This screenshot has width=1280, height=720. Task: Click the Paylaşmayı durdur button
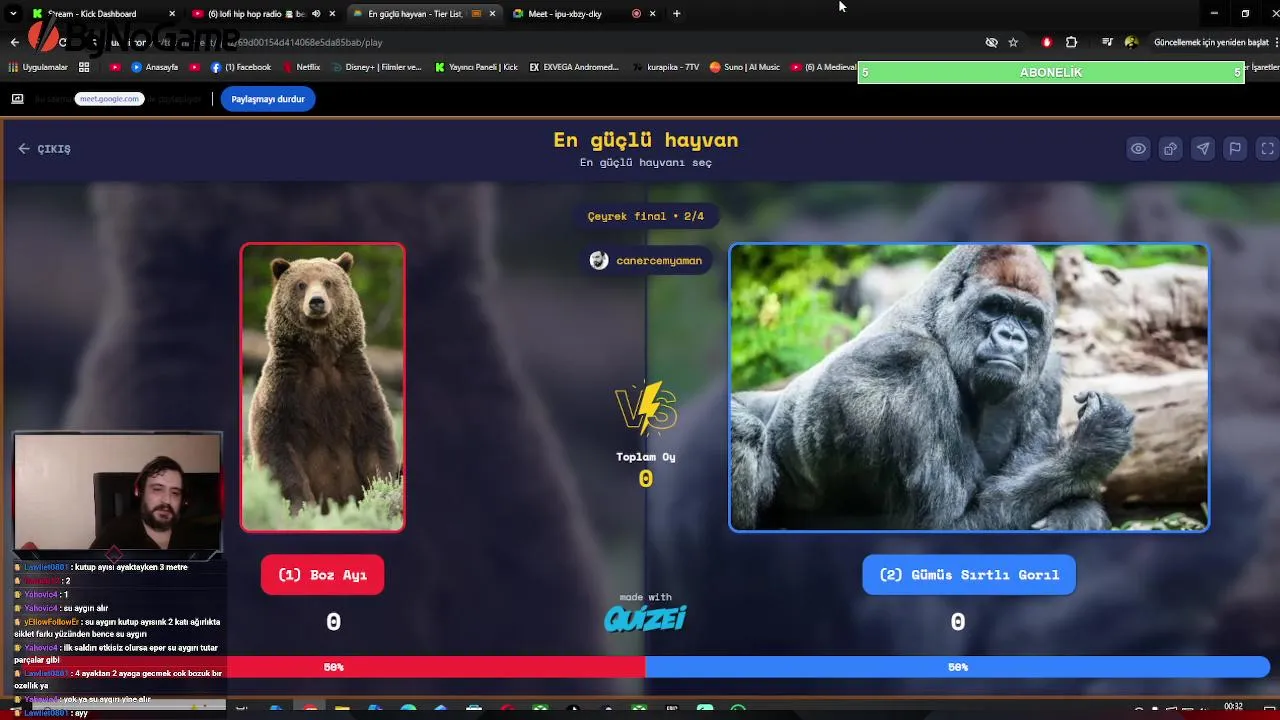[x=268, y=99]
